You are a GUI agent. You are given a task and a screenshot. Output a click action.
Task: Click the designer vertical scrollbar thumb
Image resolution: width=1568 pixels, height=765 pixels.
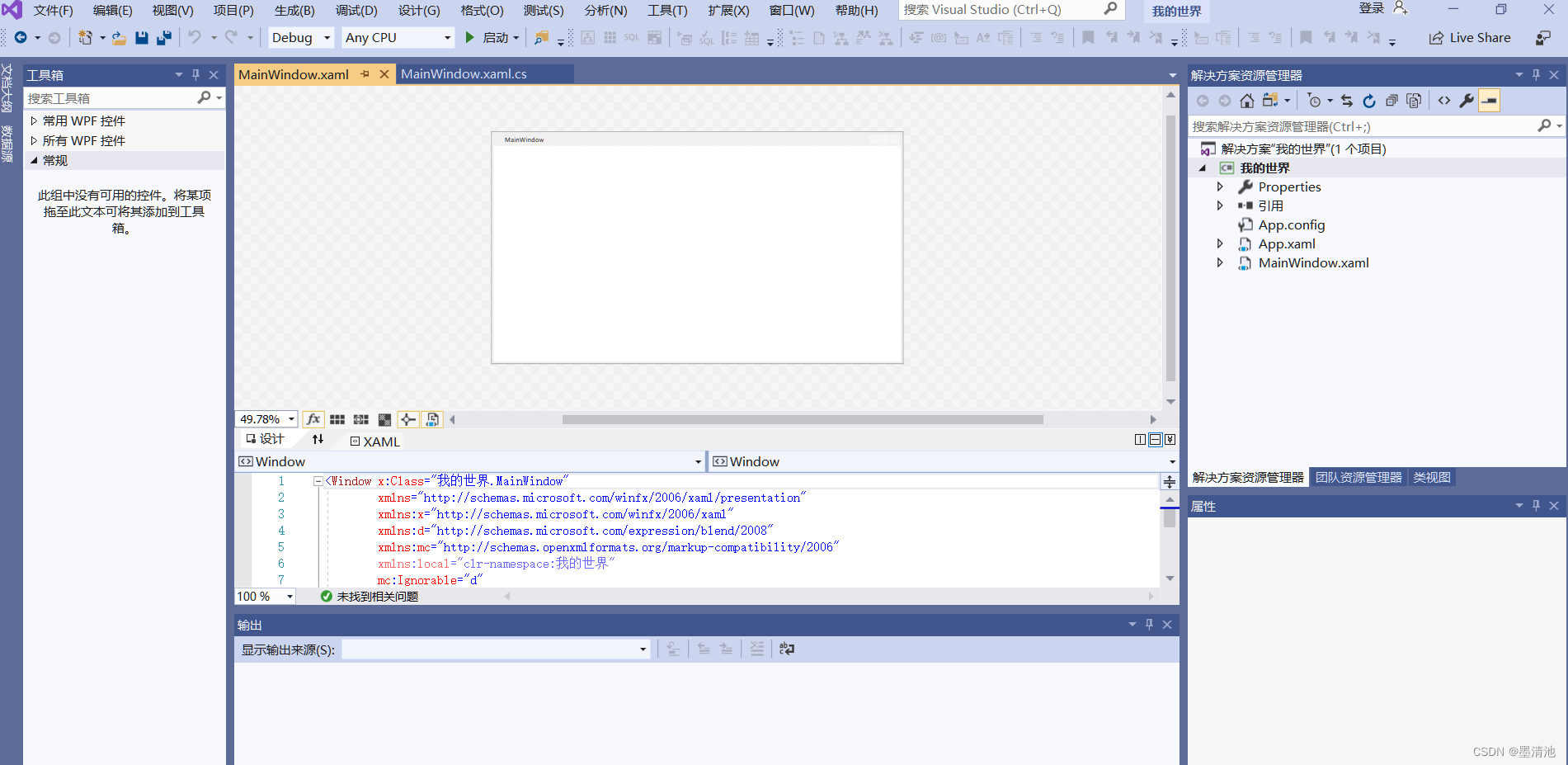point(1170,248)
